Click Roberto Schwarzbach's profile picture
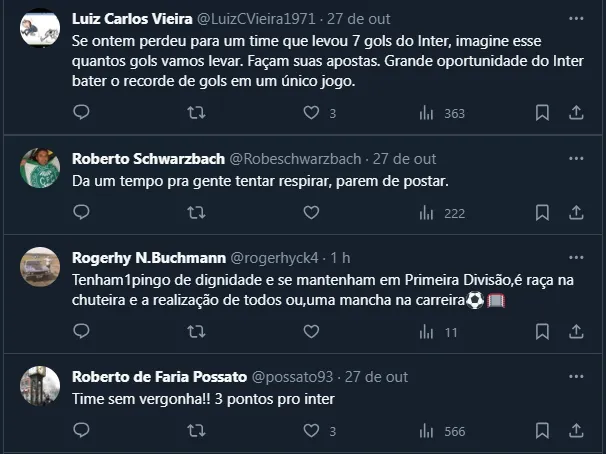Viewport: 606px width, 454px height. [40, 167]
